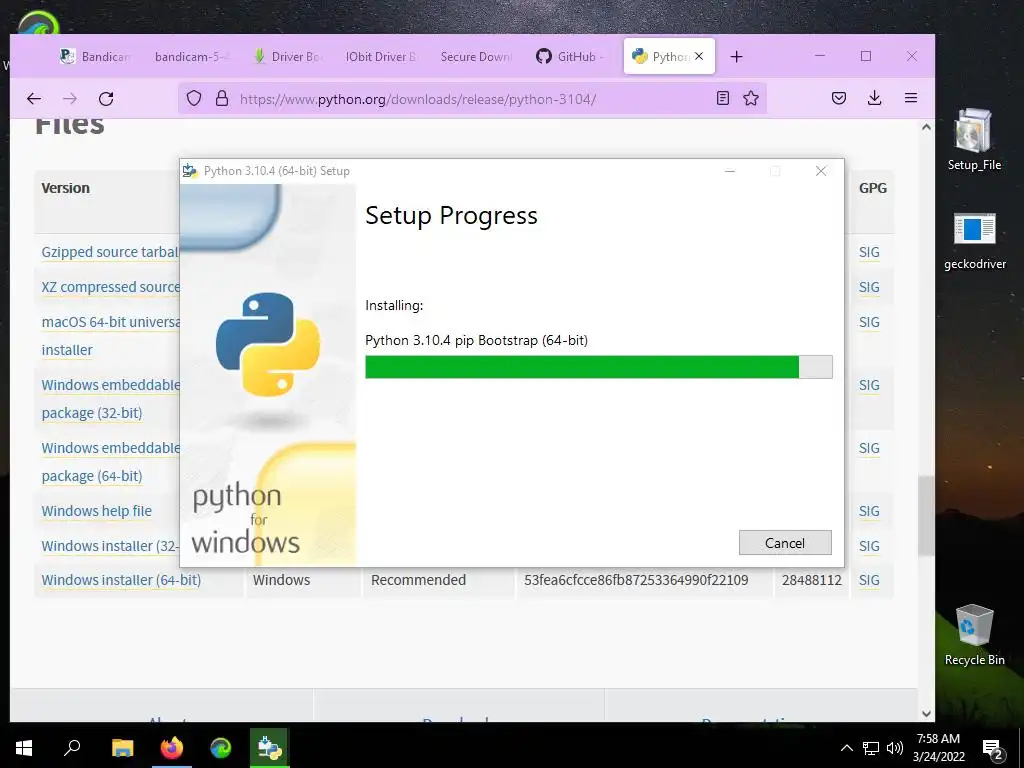Open the Windows help file link
The width and height of the screenshot is (1024, 768).
coord(97,511)
